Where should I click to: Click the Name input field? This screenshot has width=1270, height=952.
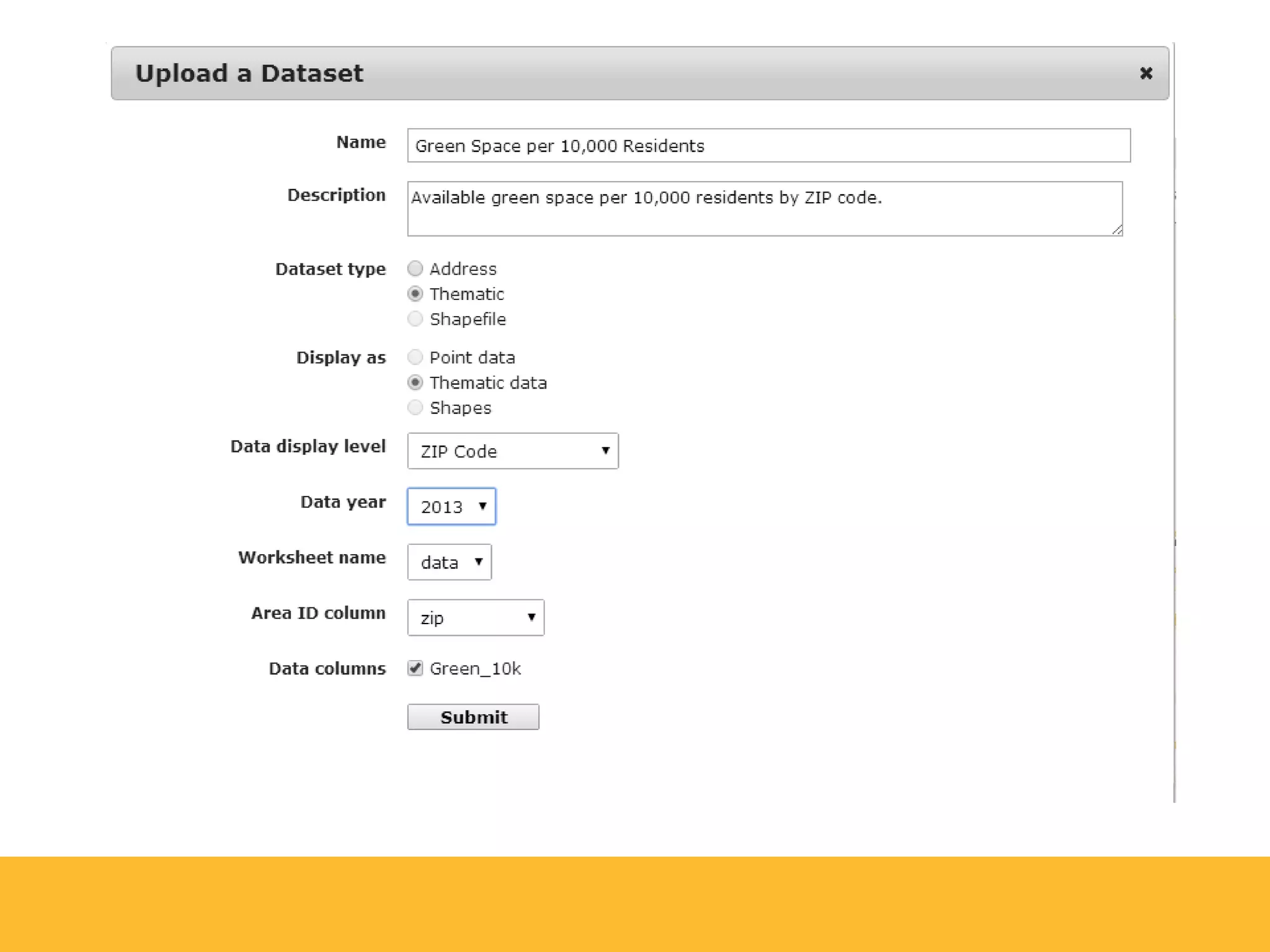tap(768, 146)
